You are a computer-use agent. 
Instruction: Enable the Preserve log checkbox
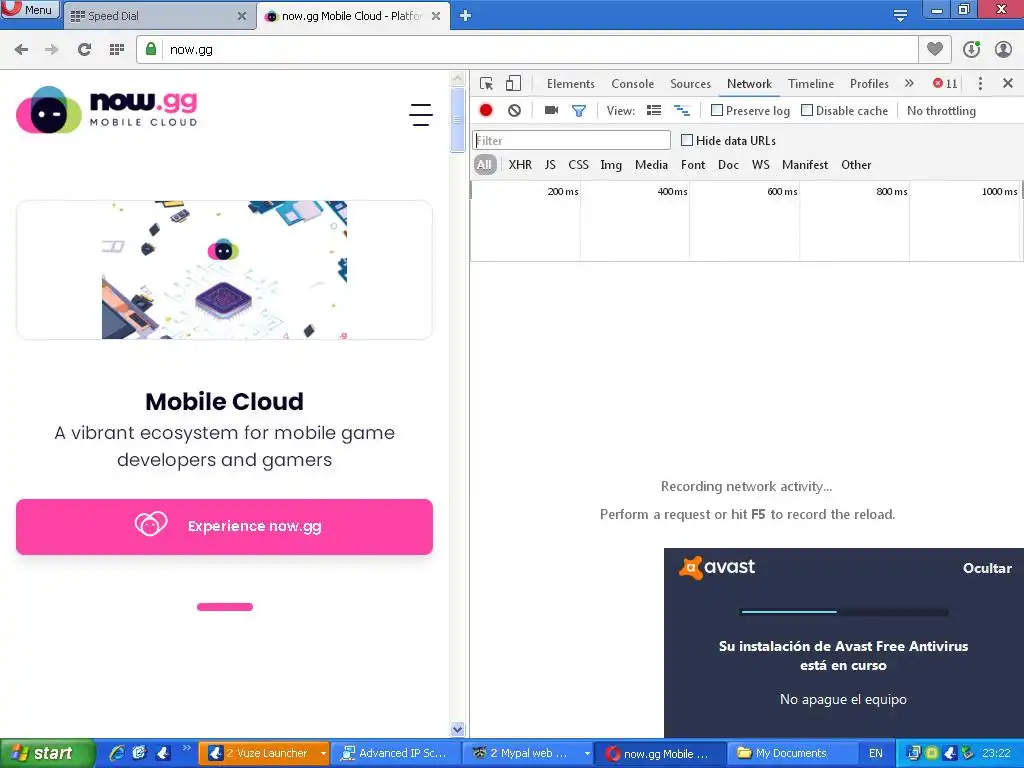[716, 110]
